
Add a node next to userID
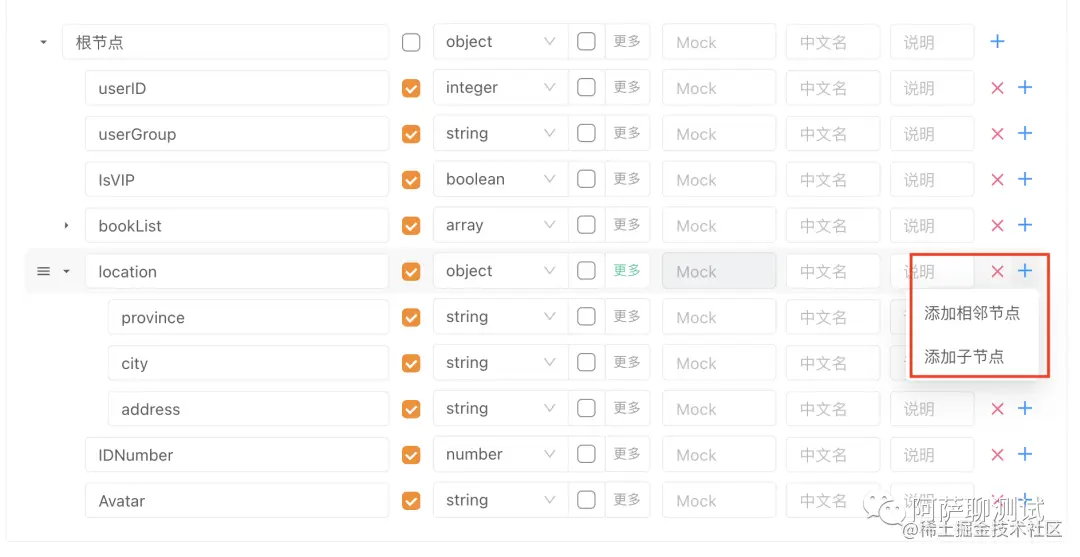tap(1025, 87)
